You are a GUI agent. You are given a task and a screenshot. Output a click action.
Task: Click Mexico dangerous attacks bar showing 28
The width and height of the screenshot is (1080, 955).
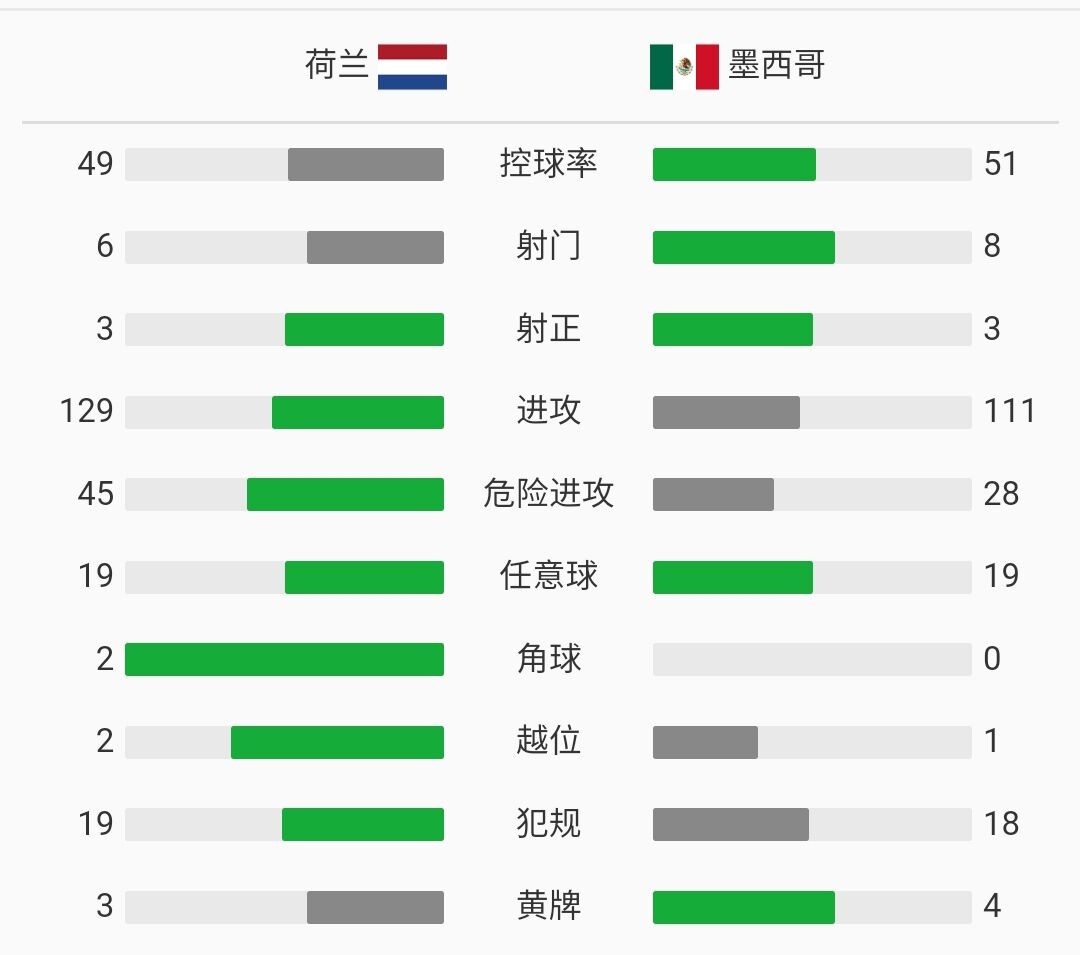(812, 494)
